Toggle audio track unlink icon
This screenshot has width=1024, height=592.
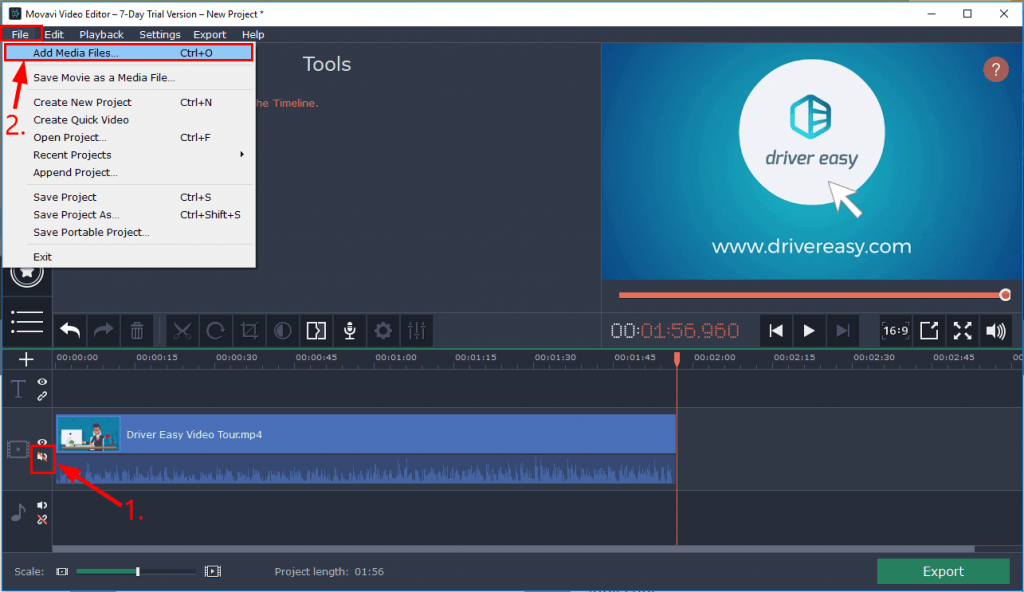(42, 520)
